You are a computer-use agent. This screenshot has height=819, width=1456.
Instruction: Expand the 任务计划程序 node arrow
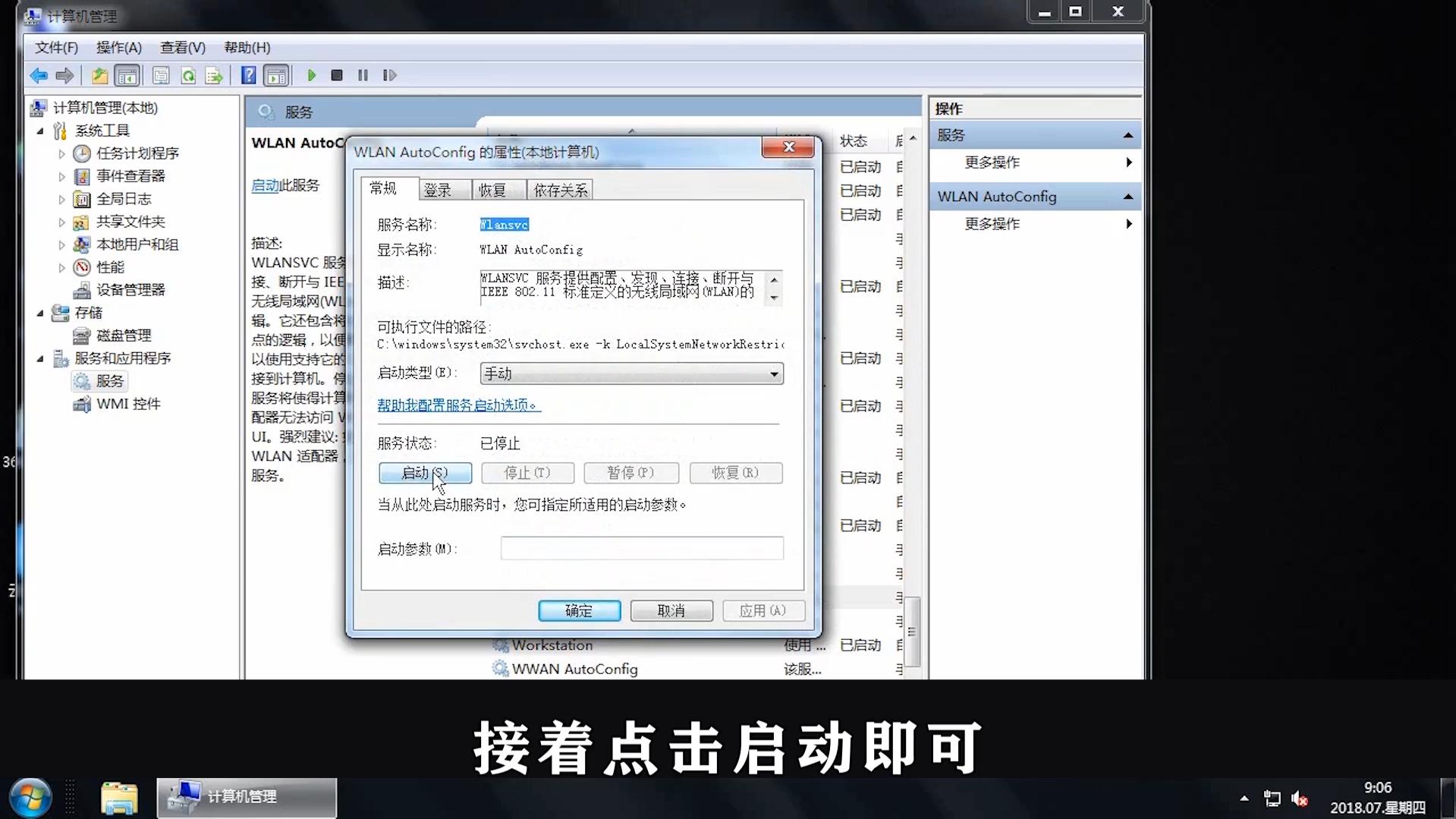pyautogui.click(x=61, y=153)
